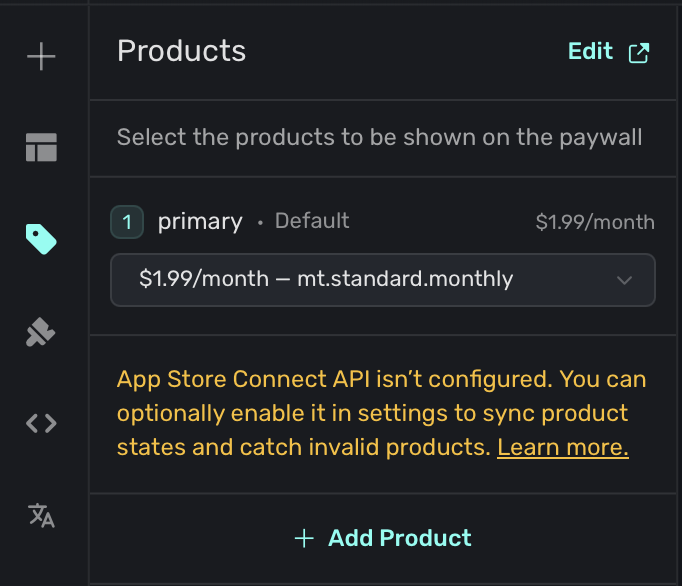This screenshot has height=586, width=682.
Task: Select the primary product name label
Action: point(200,222)
